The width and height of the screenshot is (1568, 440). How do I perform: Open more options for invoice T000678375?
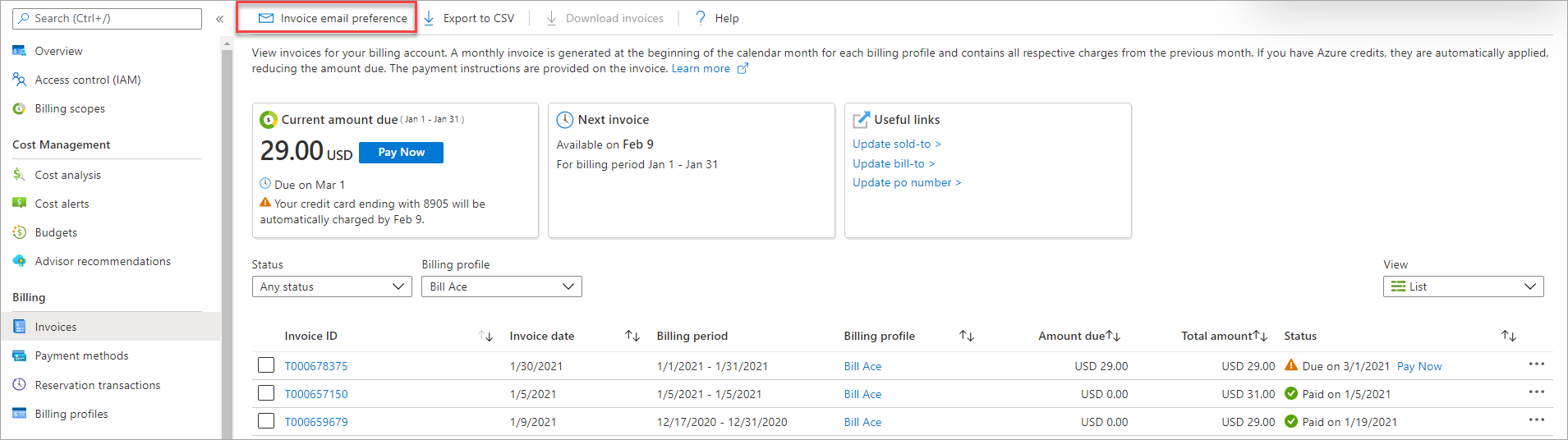point(1536,364)
